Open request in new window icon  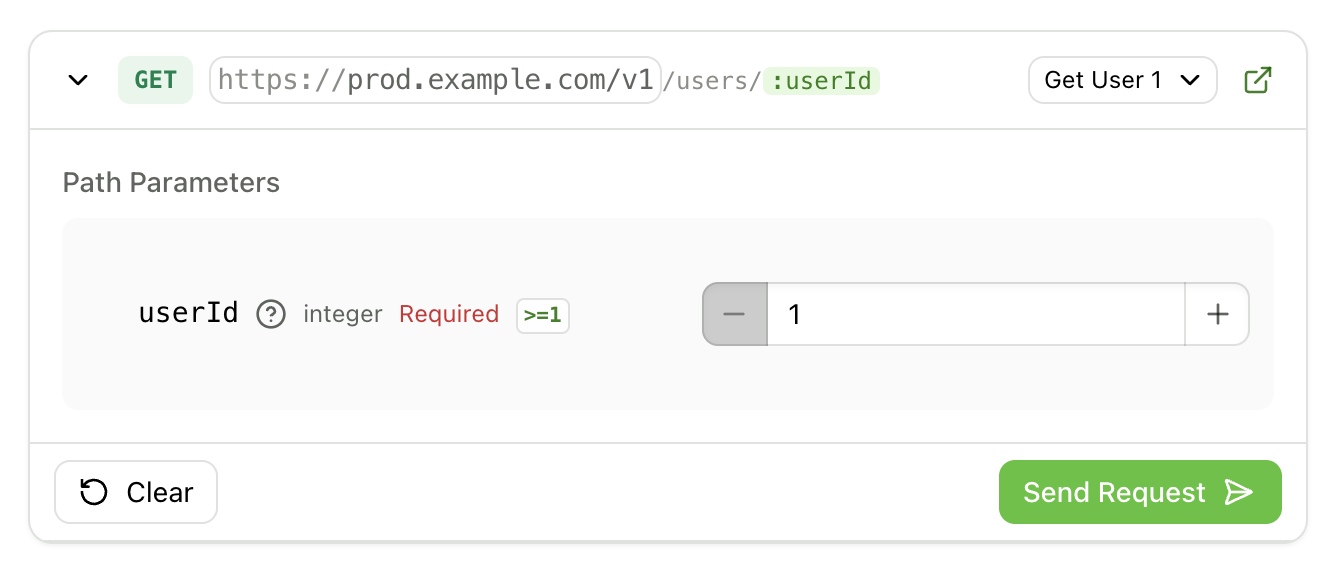[1257, 81]
